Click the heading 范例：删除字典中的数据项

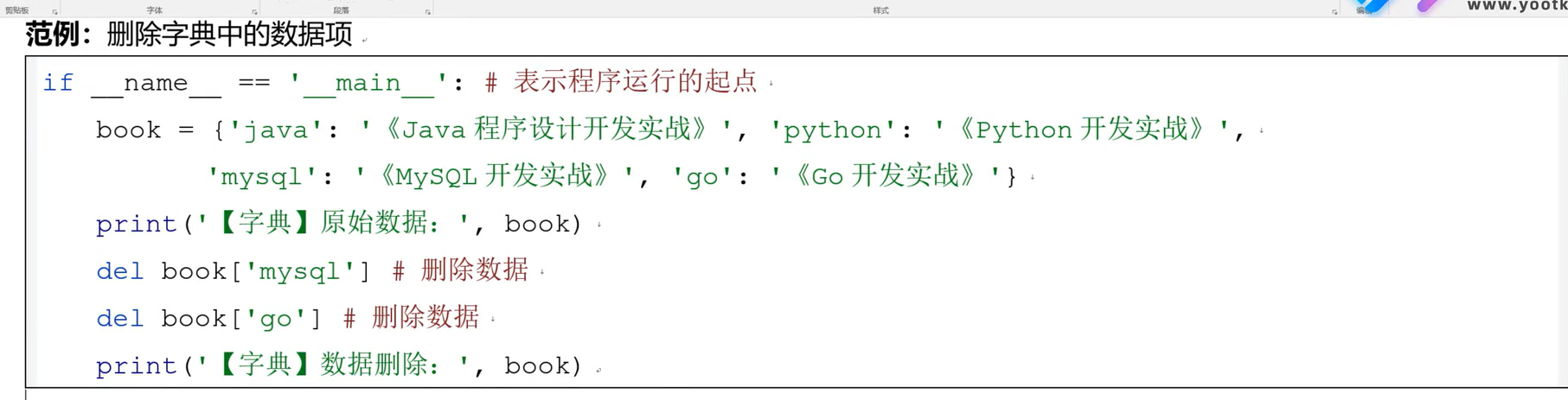pos(189,35)
